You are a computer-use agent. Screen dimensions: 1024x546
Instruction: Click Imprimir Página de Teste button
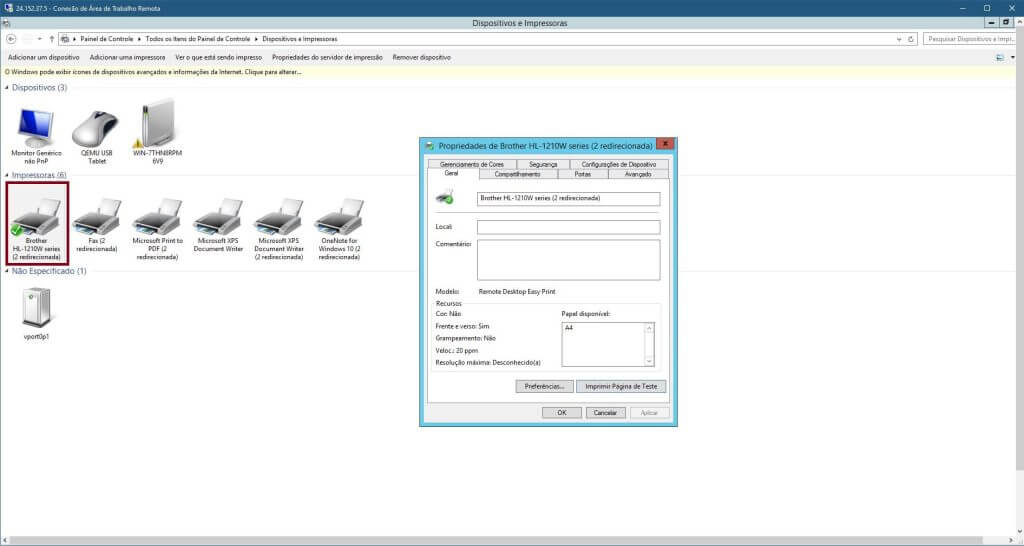tap(621, 387)
